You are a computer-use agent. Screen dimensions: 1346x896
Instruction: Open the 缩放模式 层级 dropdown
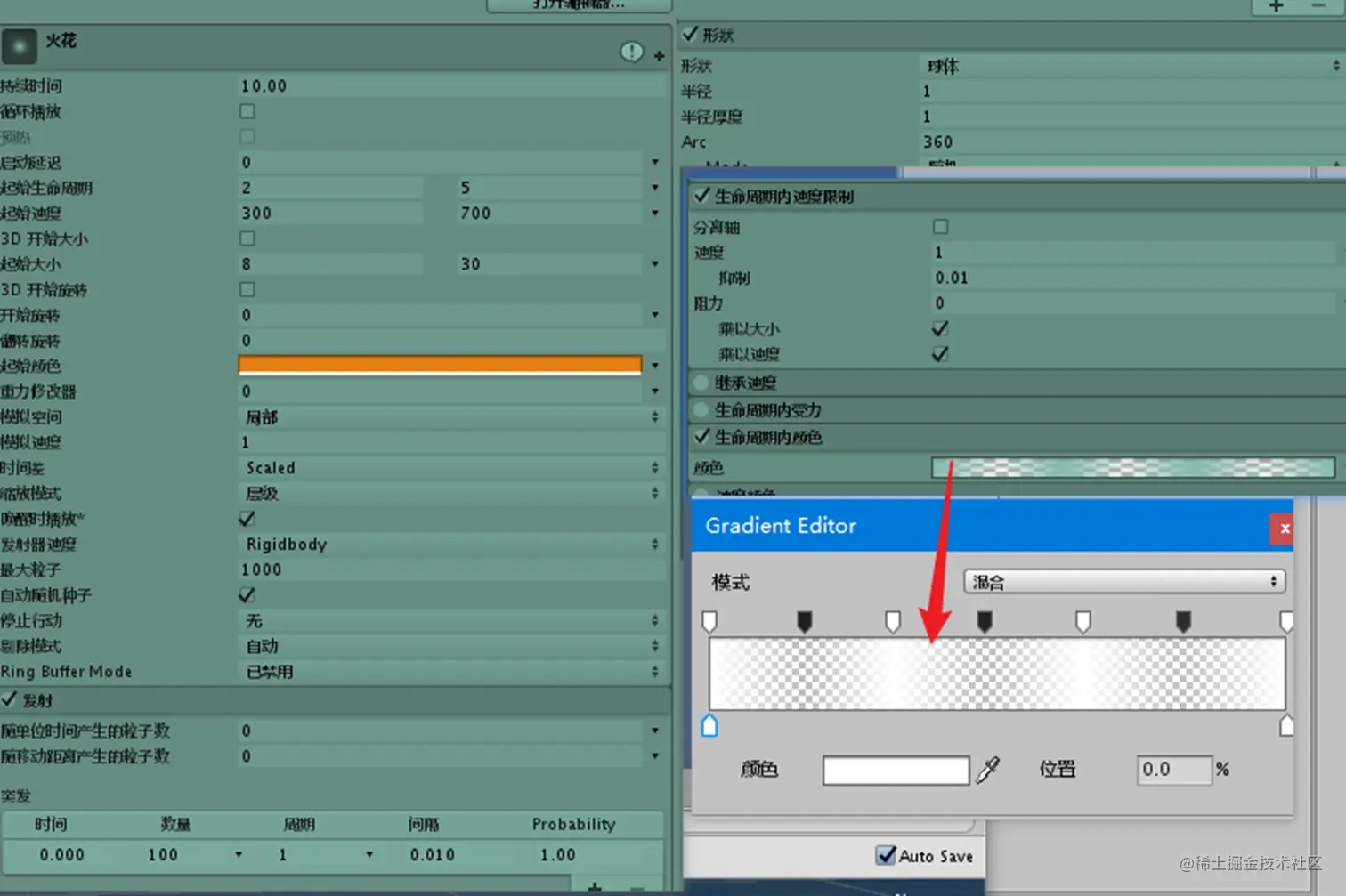coord(452,493)
